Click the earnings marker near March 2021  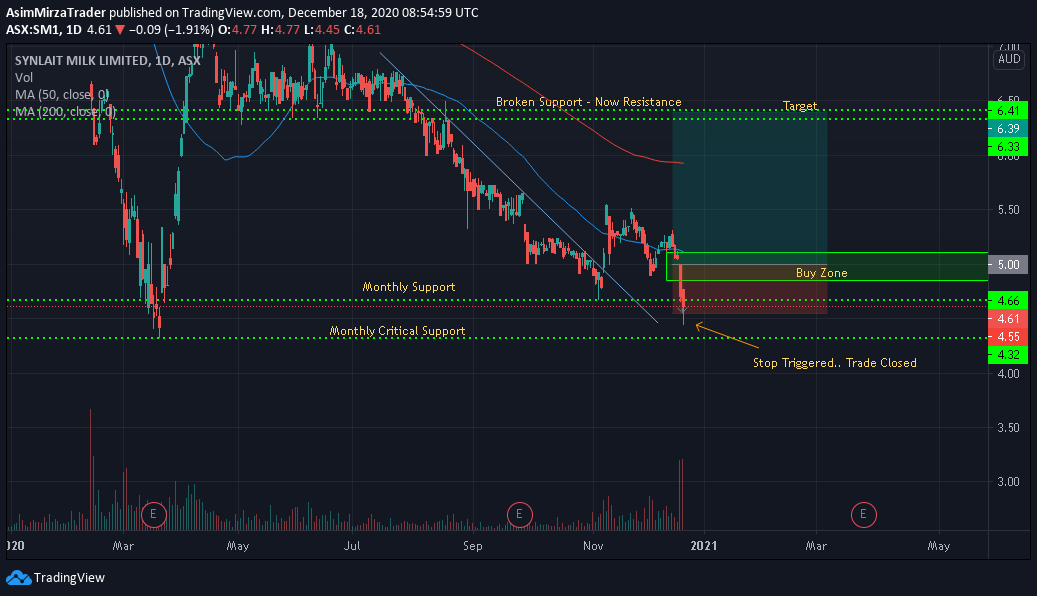coord(863,514)
